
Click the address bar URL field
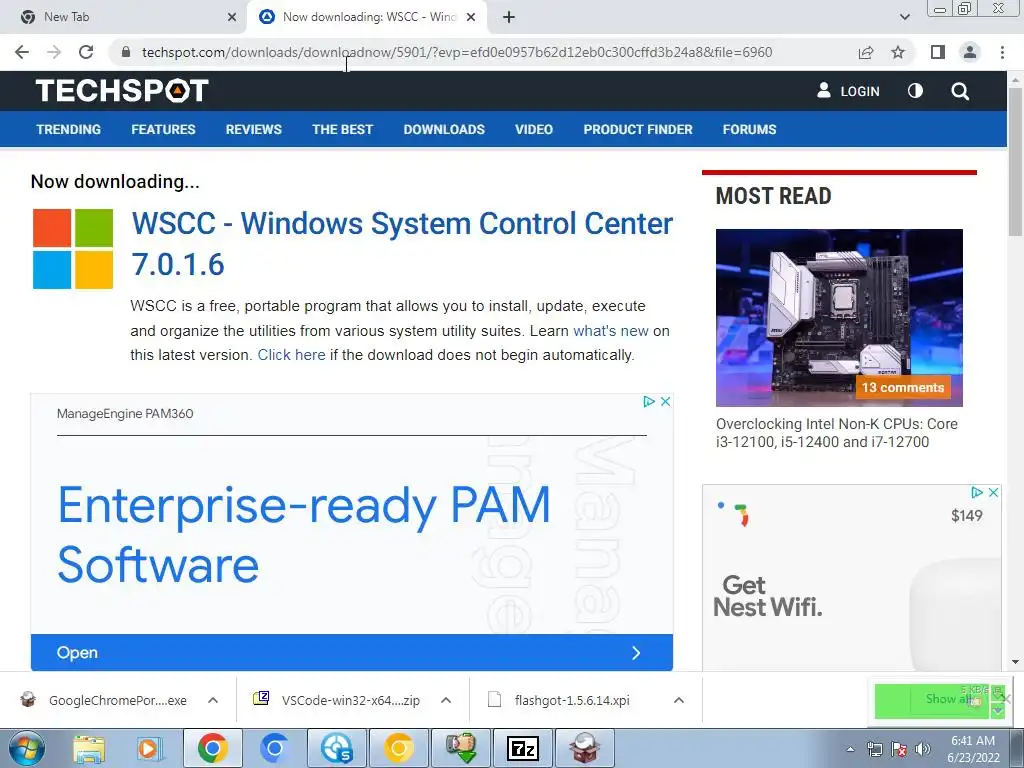(x=456, y=52)
